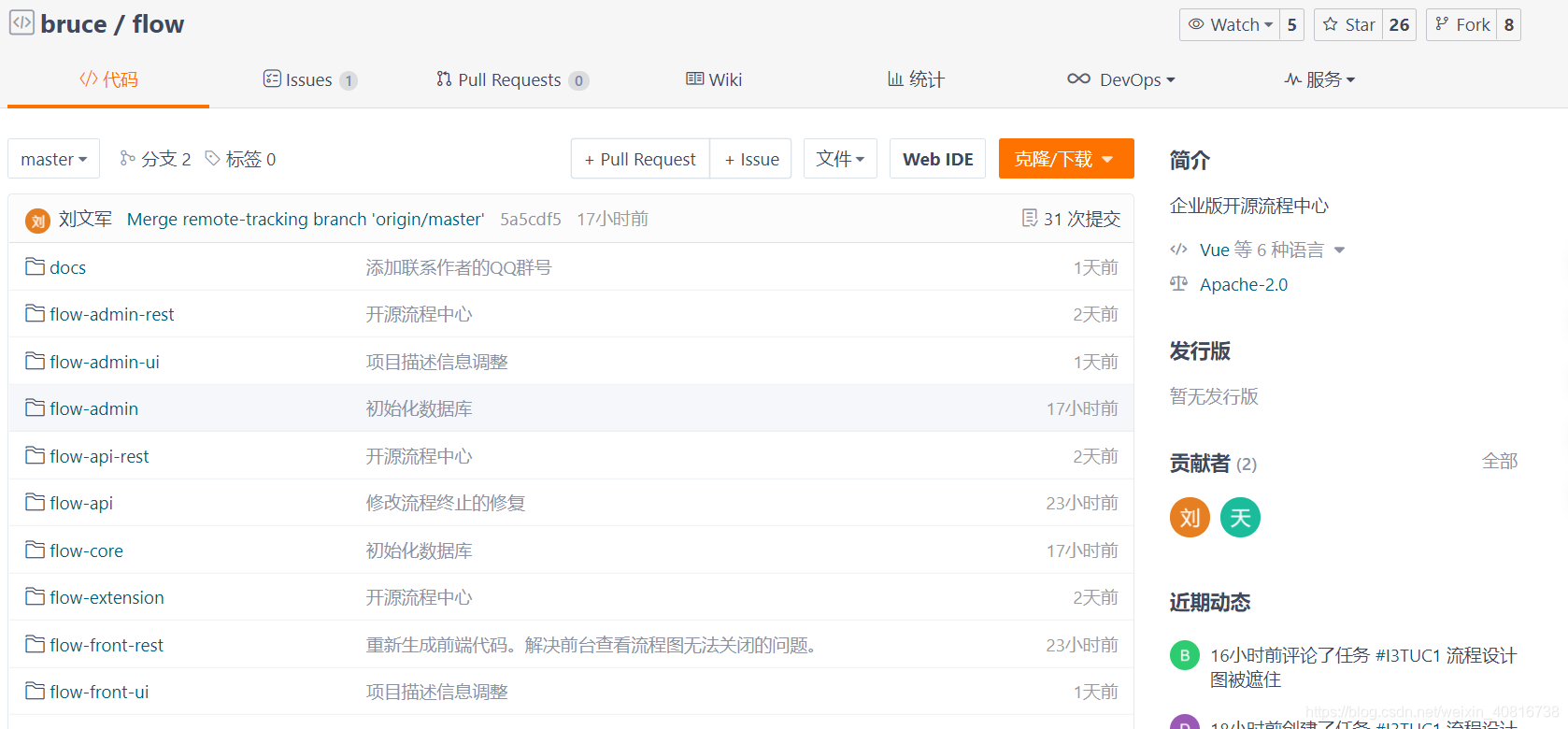The width and height of the screenshot is (1568, 729).
Task: Expand the 文件 dropdown menu
Action: pyautogui.click(x=840, y=159)
